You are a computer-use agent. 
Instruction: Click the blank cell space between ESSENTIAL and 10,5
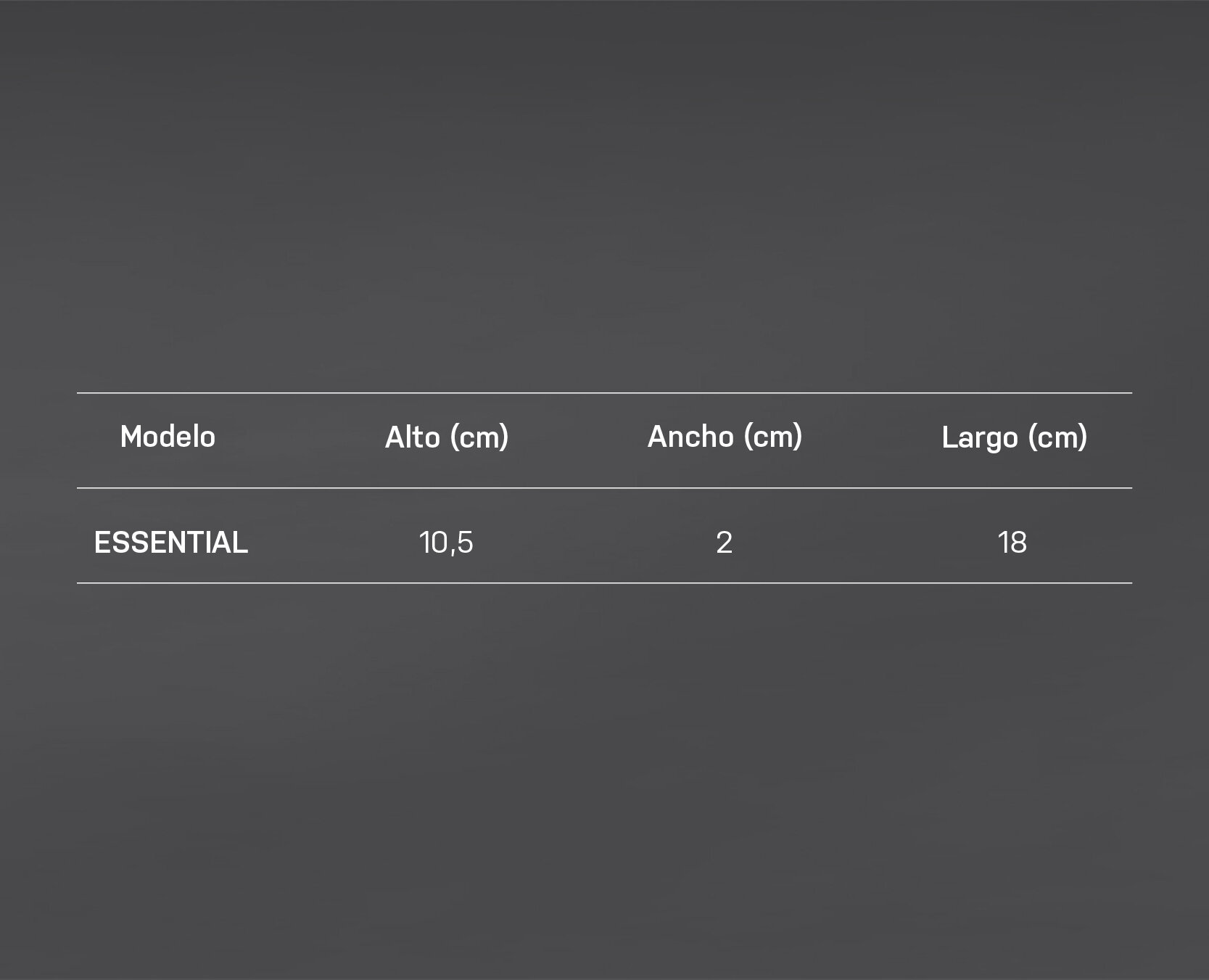pyautogui.click(x=334, y=543)
